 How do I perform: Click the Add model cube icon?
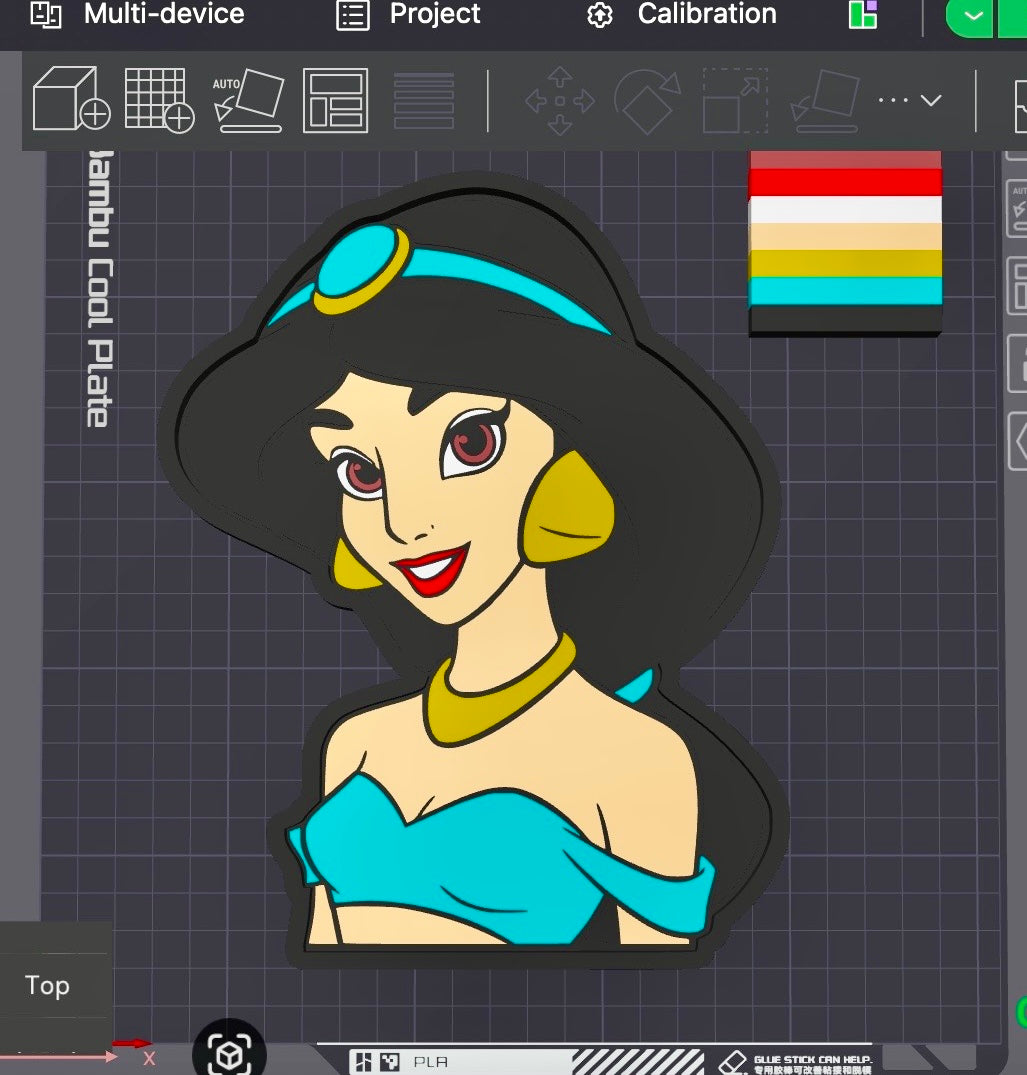point(71,98)
